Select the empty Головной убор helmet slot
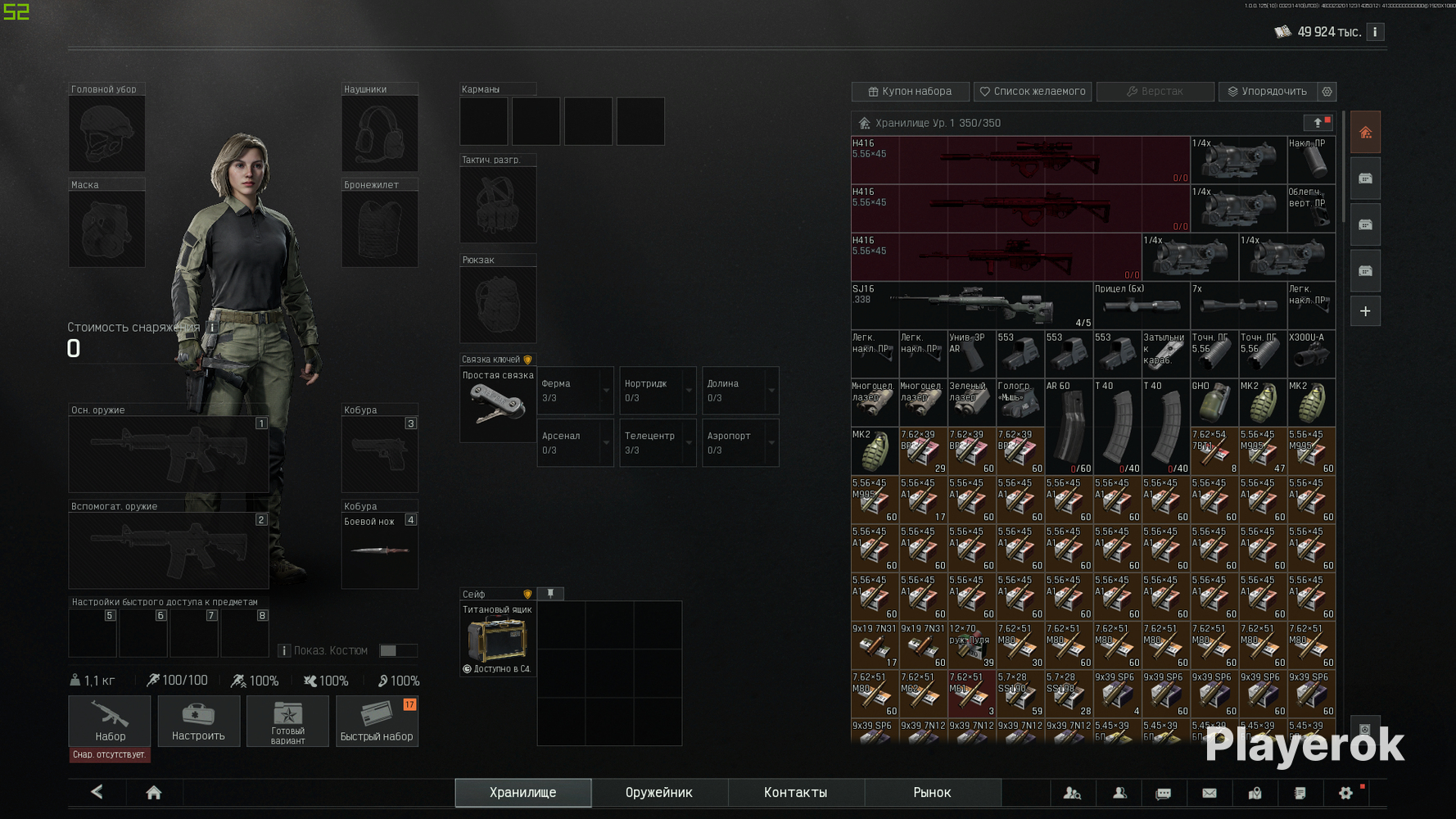 tap(107, 133)
